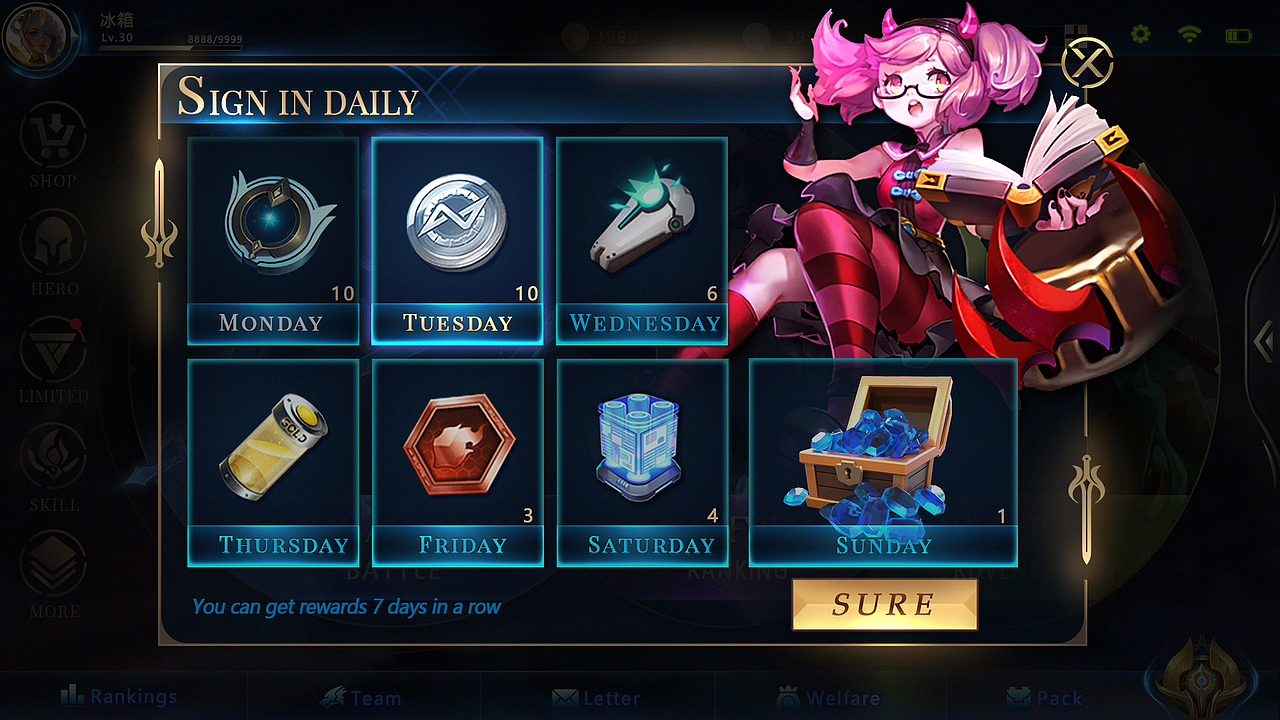Open the Limited events icon

point(53,360)
